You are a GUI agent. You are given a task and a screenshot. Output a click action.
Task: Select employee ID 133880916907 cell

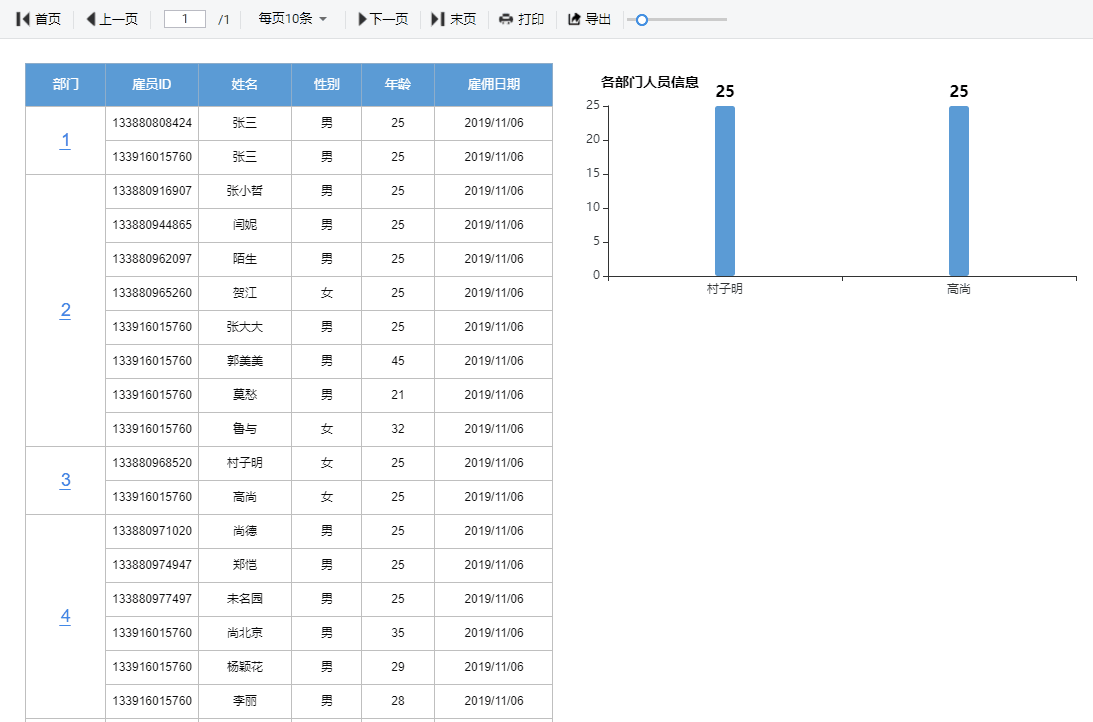point(152,191)
